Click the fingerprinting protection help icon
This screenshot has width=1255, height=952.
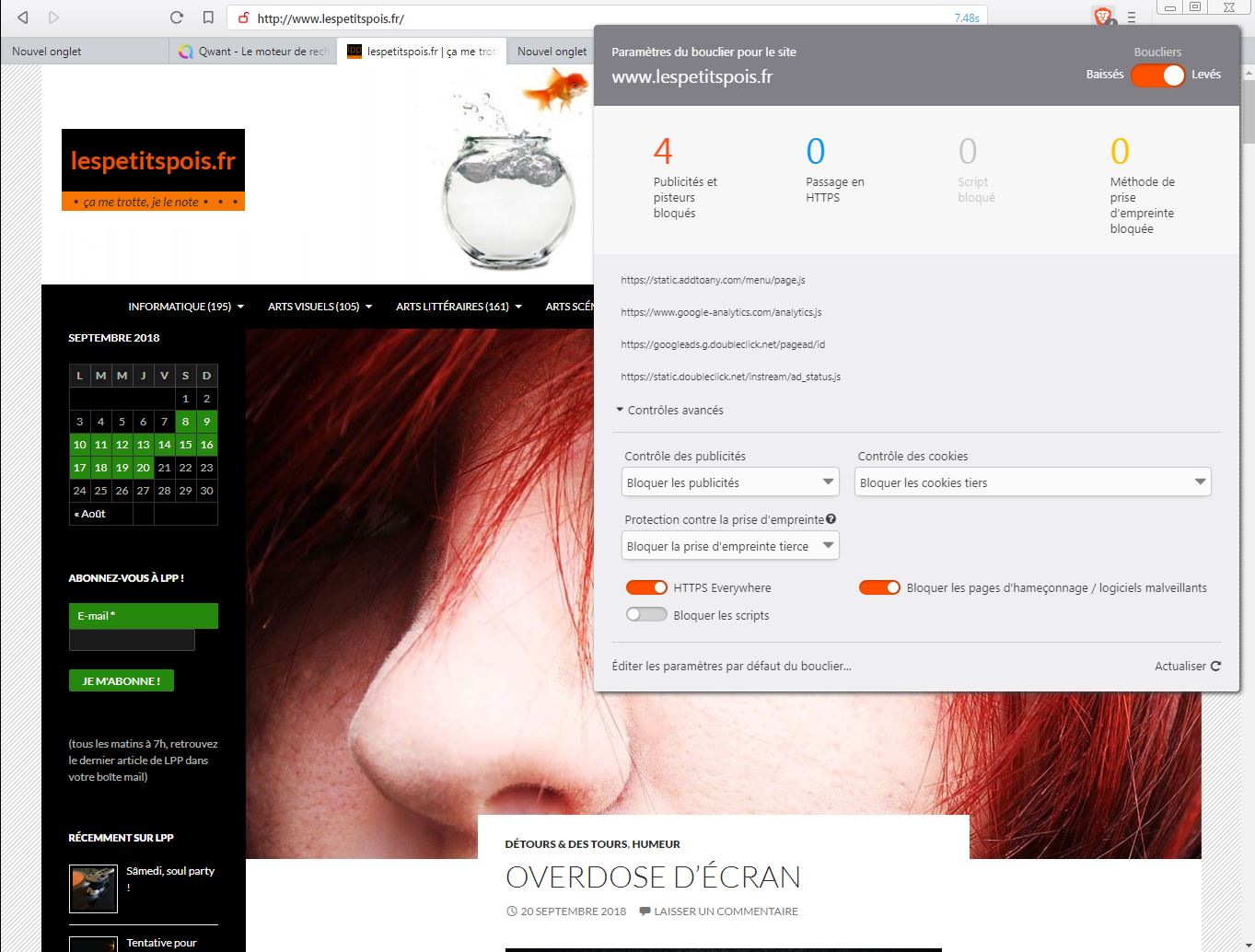831,519
